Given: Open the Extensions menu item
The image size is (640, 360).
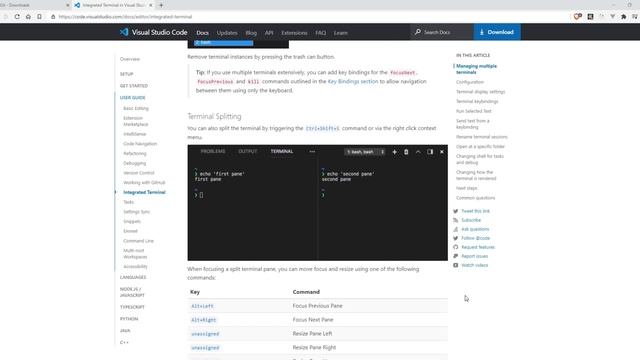Looking at the screenshot, I should tap(294, 33).
